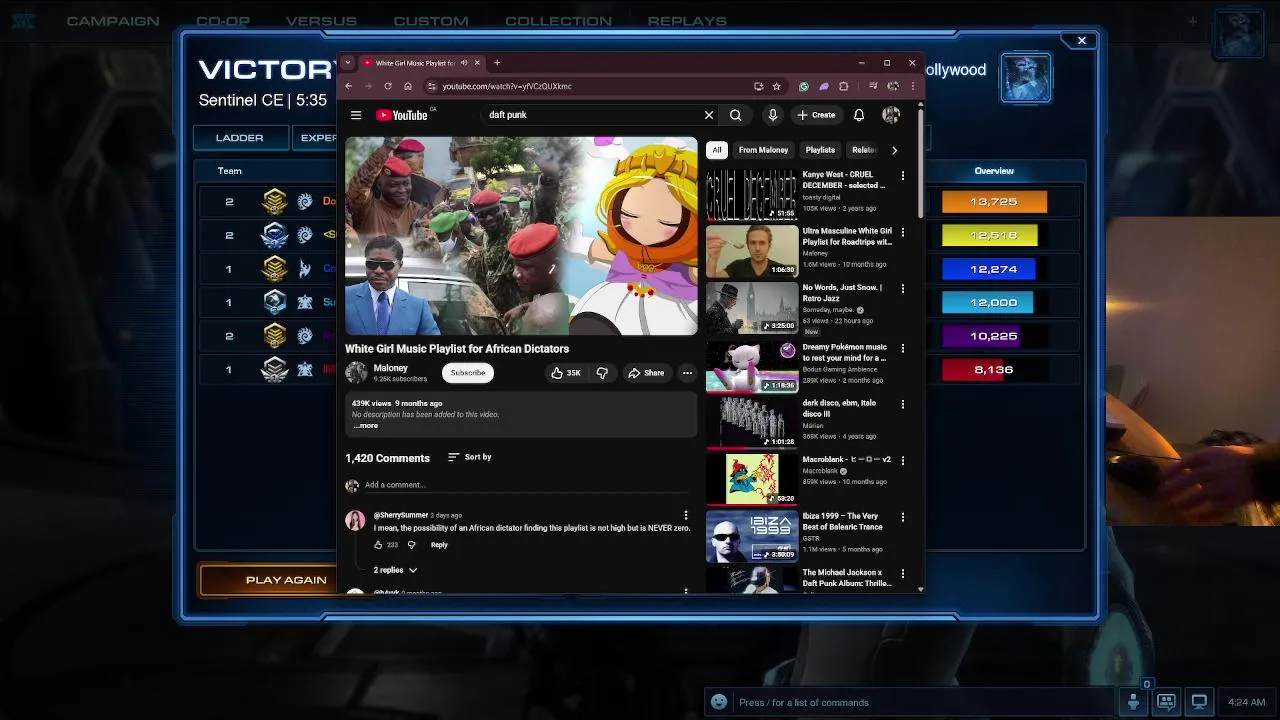1280x720 pixels.
Task: Reply to SherrySummer's comment
Action: 439,545
